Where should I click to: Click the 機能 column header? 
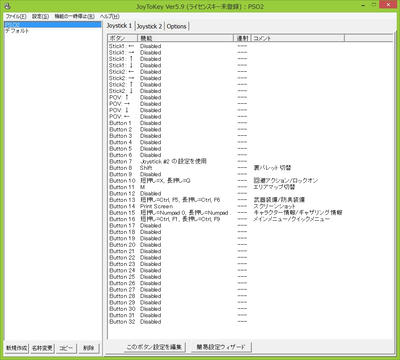[185, 38]
